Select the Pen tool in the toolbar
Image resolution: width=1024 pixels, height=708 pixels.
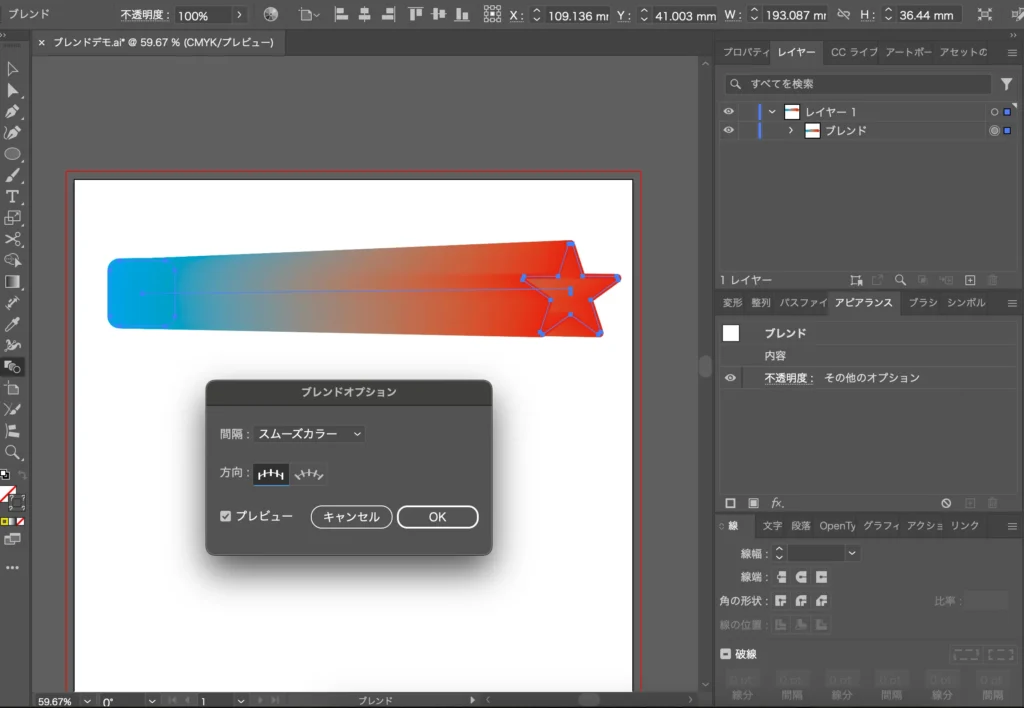(13, 111)
